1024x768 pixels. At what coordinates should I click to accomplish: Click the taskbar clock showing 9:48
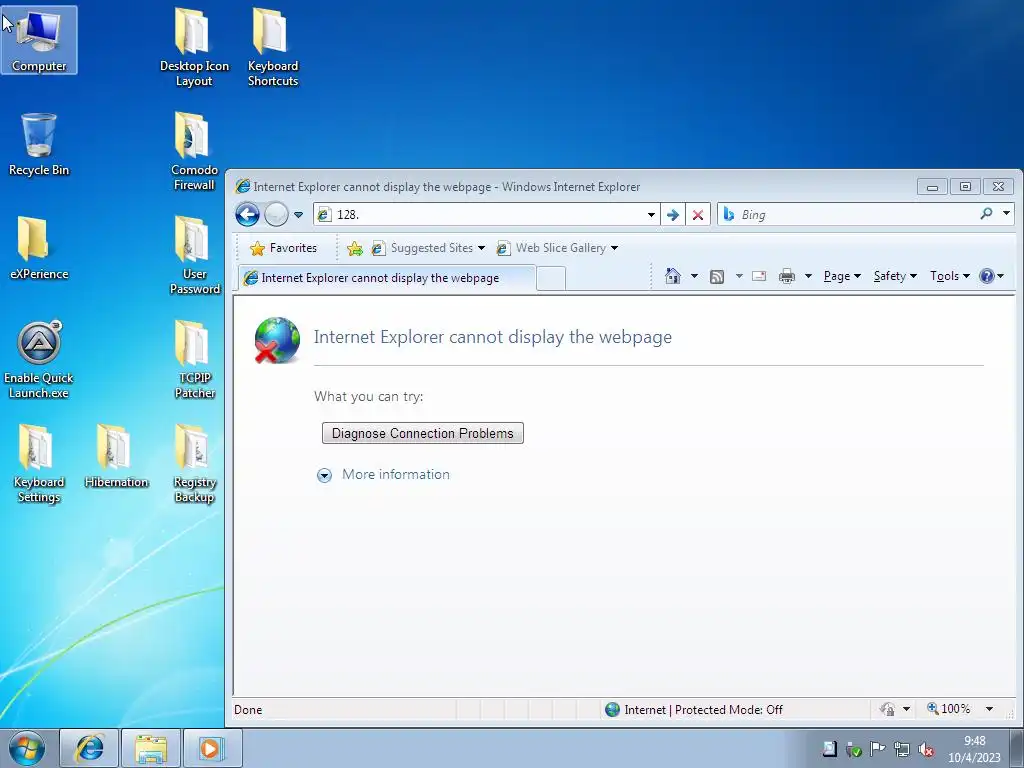pyautogui.click(x=974, y=749)
